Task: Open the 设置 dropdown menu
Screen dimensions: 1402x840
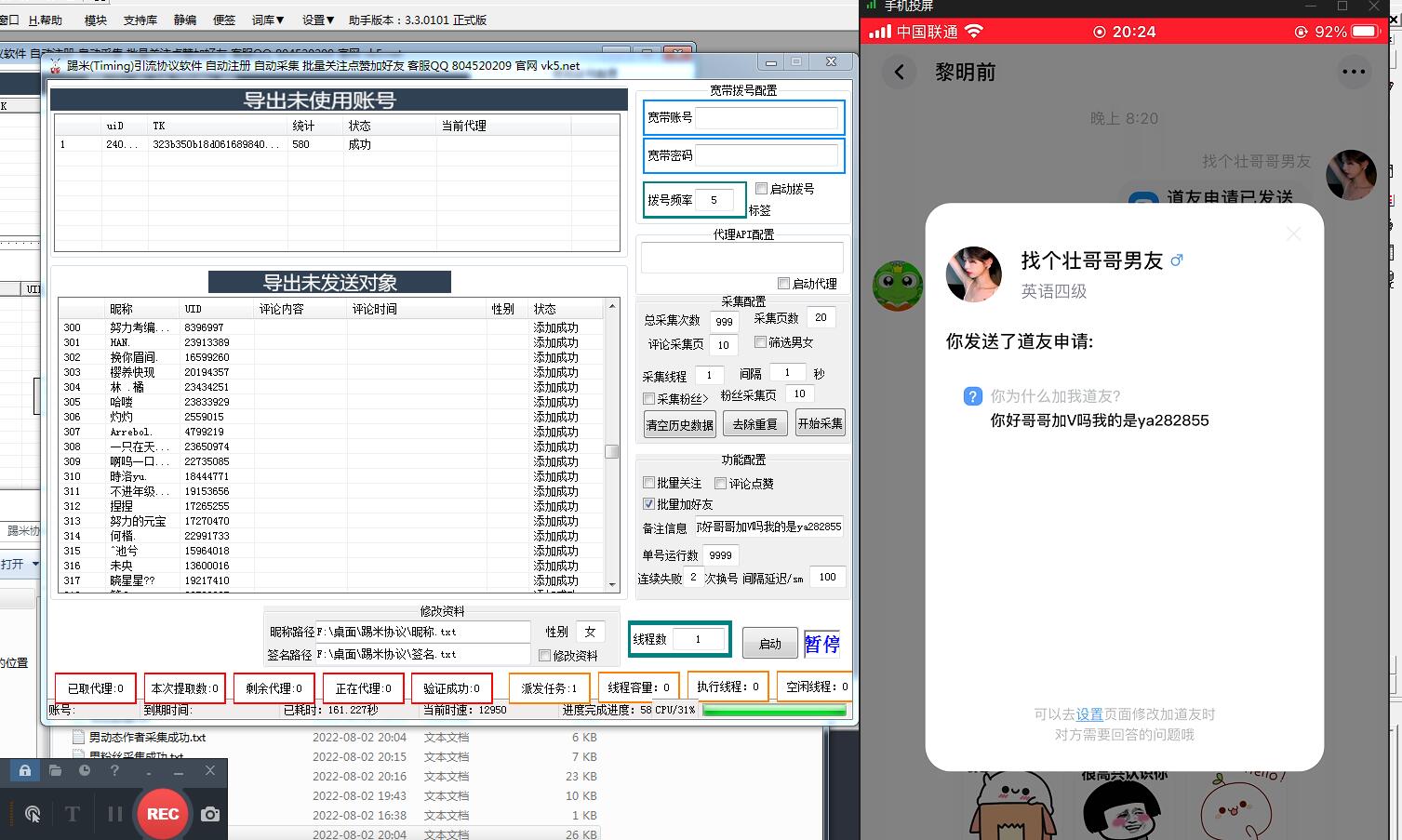Action: [x=316, y=20]
